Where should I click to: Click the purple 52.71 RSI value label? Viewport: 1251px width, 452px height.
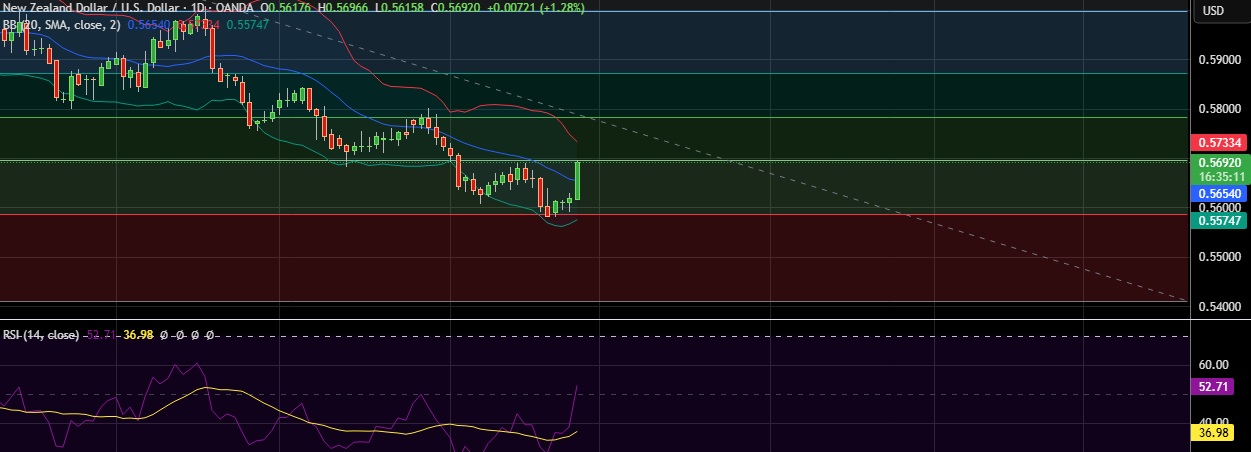pyautogui.click(x=1218, y=385)
